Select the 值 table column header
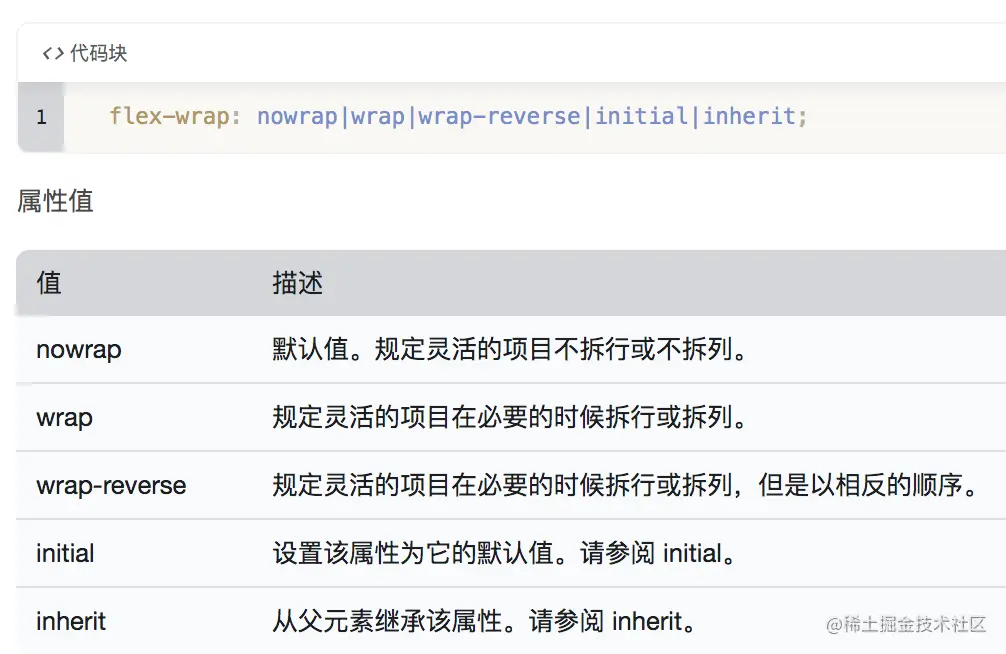 [x=47, y=283]
